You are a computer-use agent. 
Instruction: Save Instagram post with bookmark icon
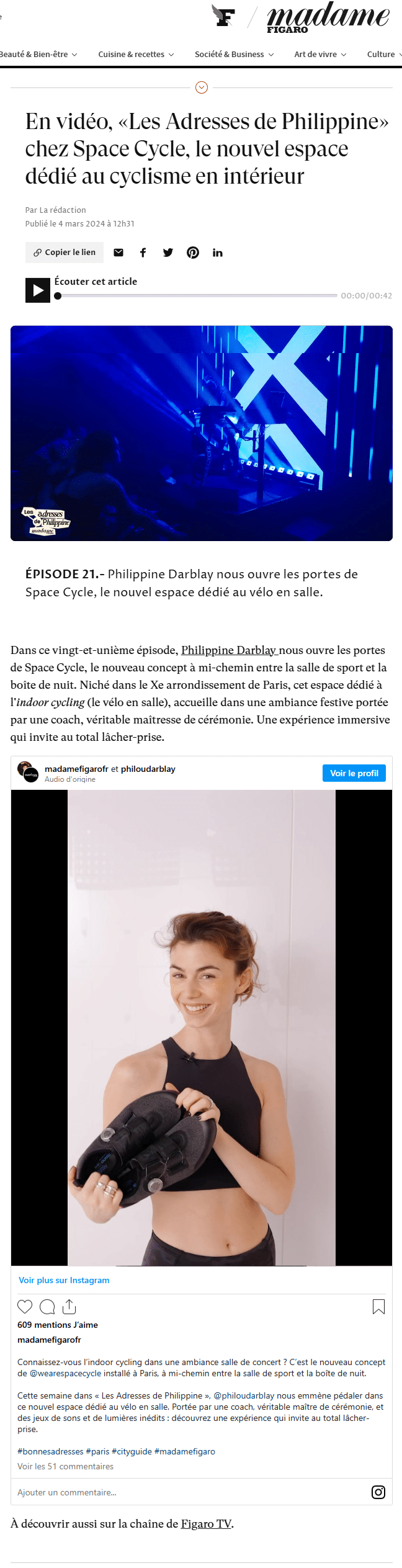click(378, 1307)
